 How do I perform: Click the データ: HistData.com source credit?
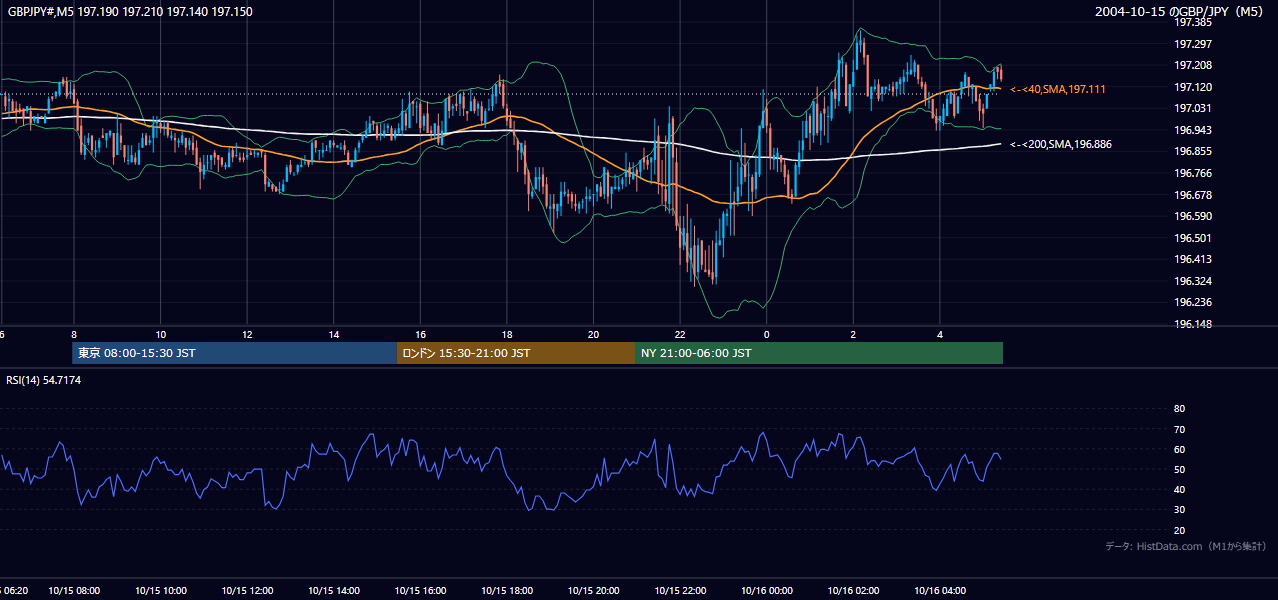[x=1186, y=546]
